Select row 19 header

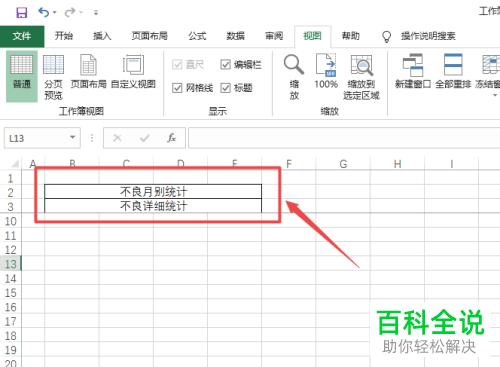click(x=11, y=350)
